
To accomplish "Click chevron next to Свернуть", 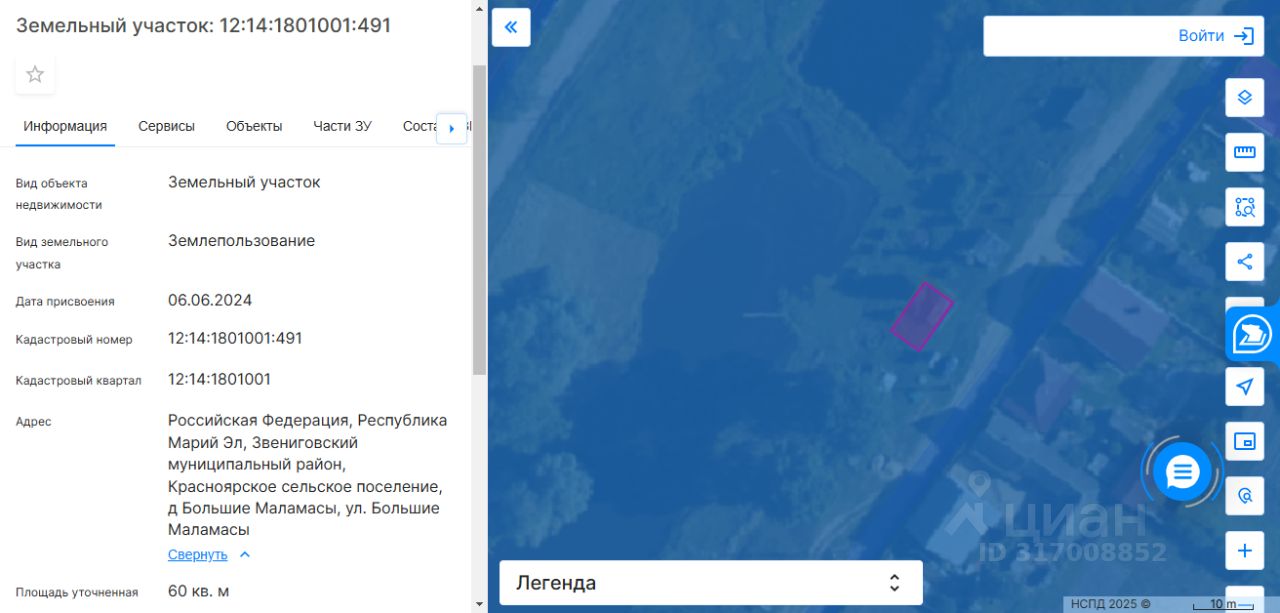I will click(245, 554).
